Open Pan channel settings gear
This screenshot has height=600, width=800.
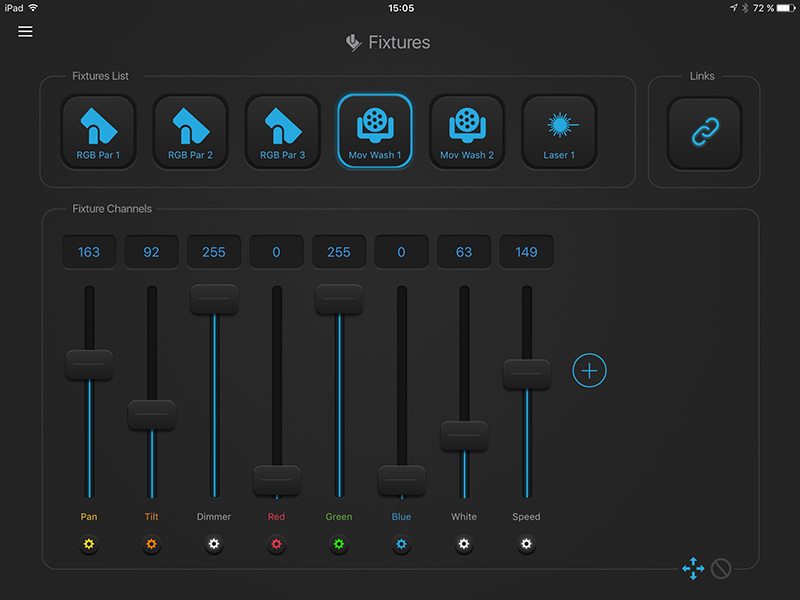click(89, 545)
